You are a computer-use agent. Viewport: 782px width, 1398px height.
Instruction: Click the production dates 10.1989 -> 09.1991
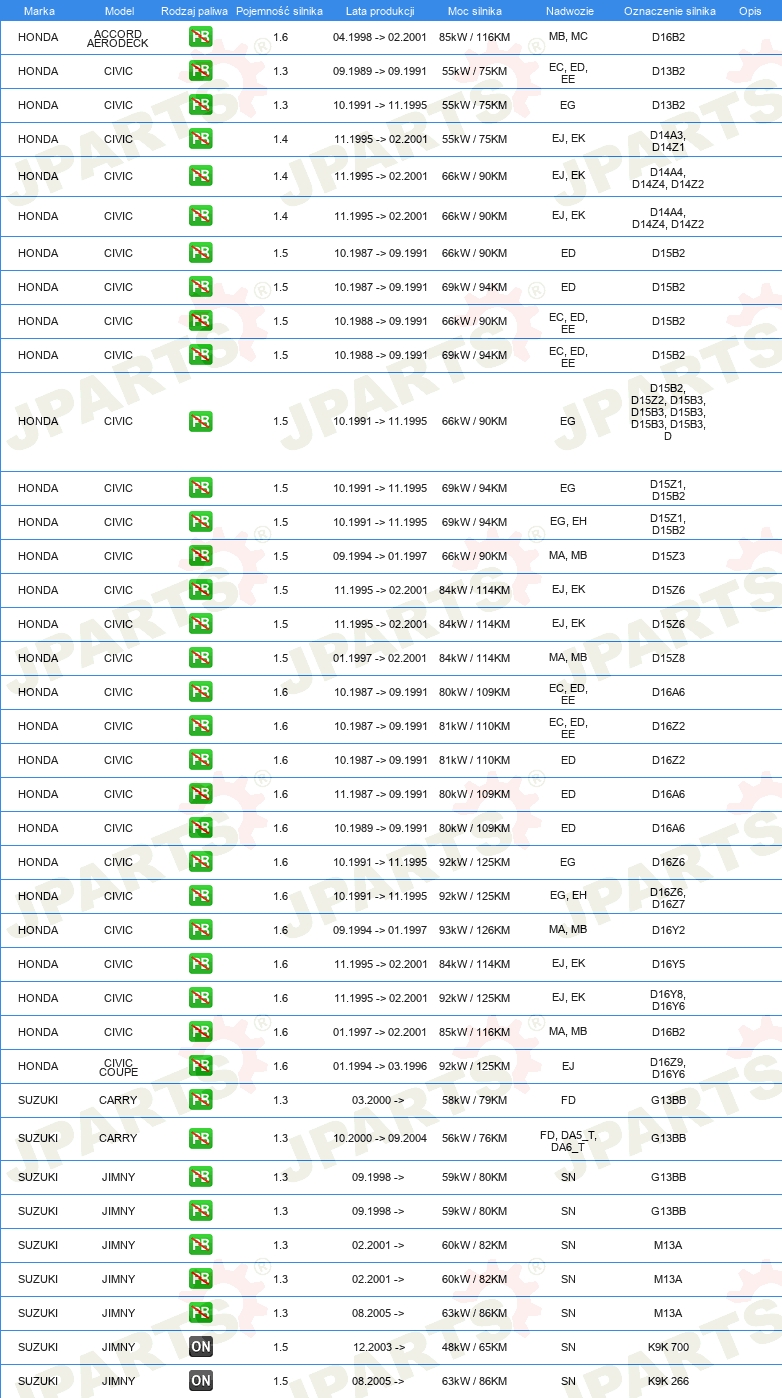click(380, 828)
